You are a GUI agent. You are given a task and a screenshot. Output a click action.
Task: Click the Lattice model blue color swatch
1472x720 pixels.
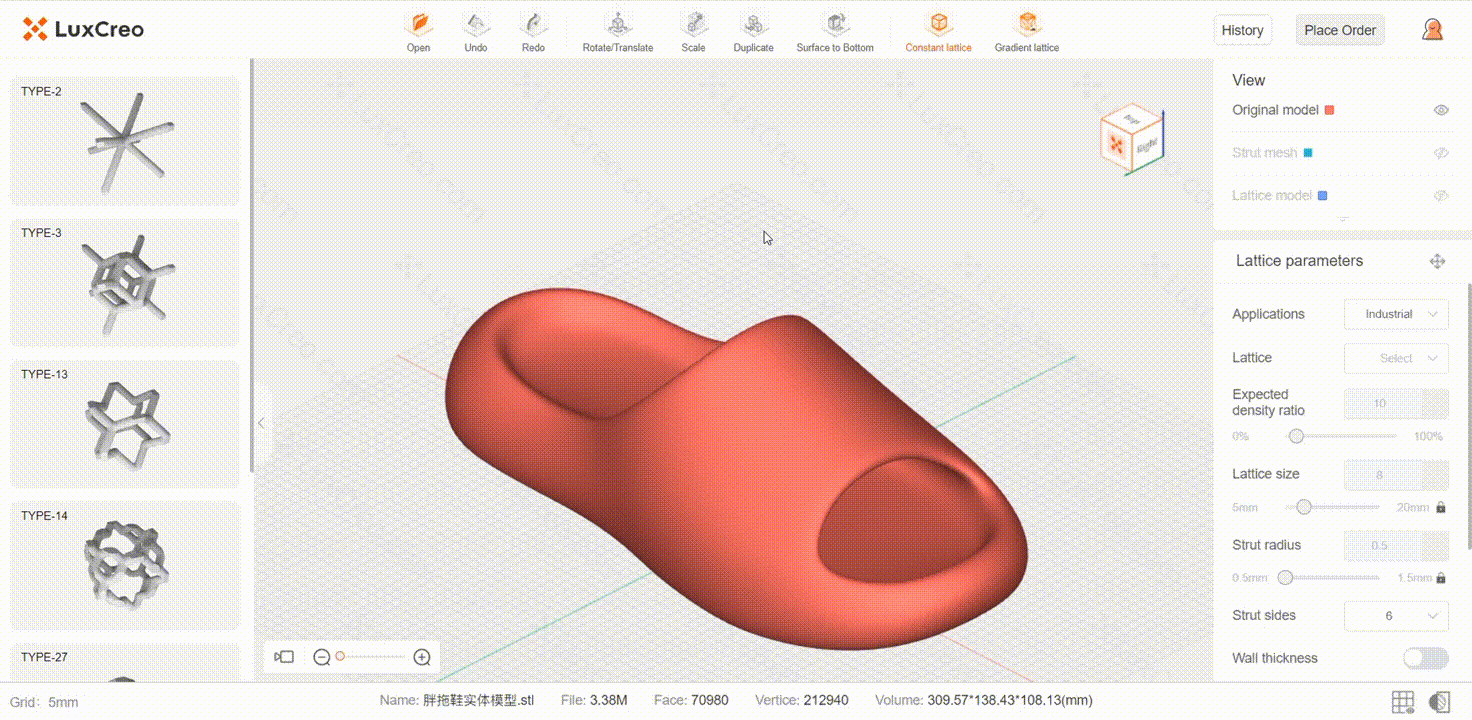[1322, 196]
